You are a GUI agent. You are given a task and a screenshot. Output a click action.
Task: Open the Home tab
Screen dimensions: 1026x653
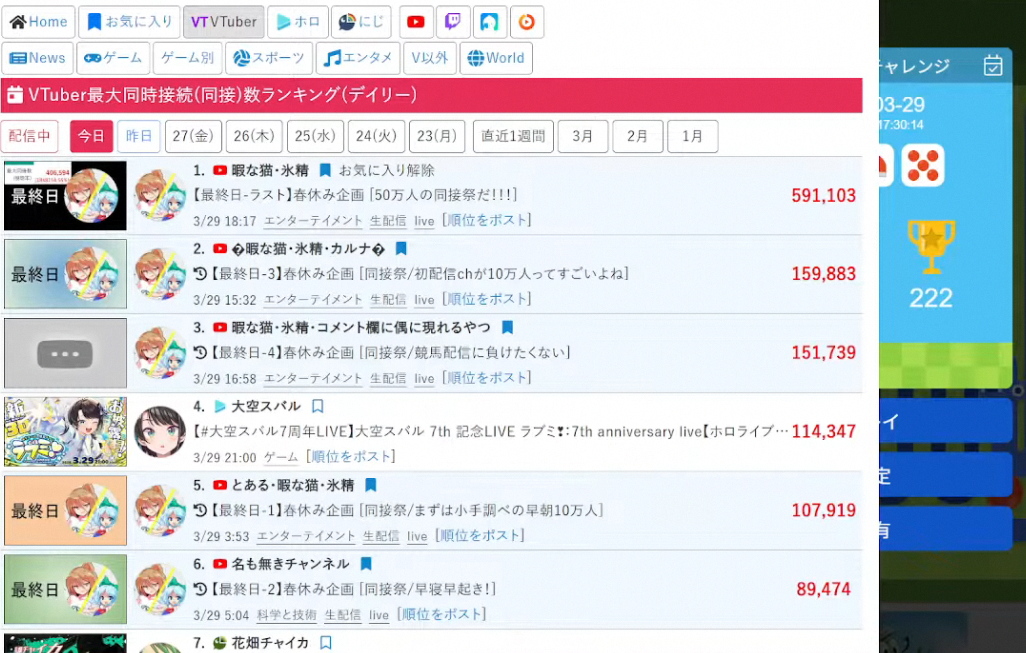(x=39, y=22)
